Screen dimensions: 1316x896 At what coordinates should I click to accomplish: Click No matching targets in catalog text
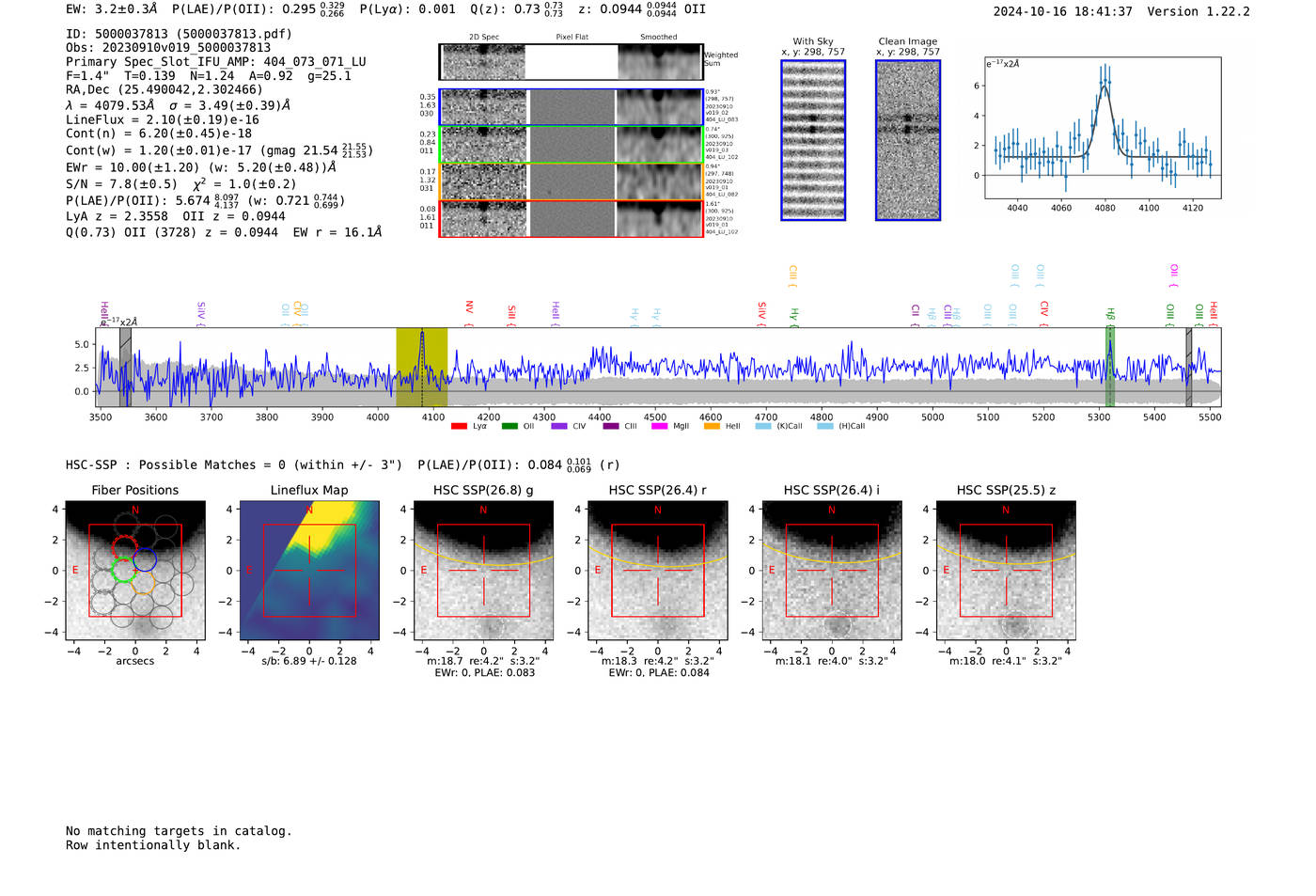(179, 831)
